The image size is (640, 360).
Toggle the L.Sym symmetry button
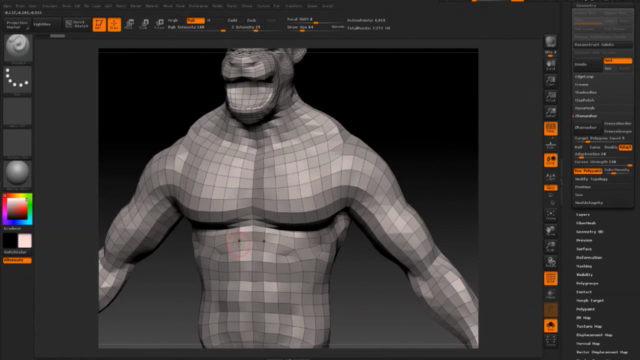coord(551,177)
